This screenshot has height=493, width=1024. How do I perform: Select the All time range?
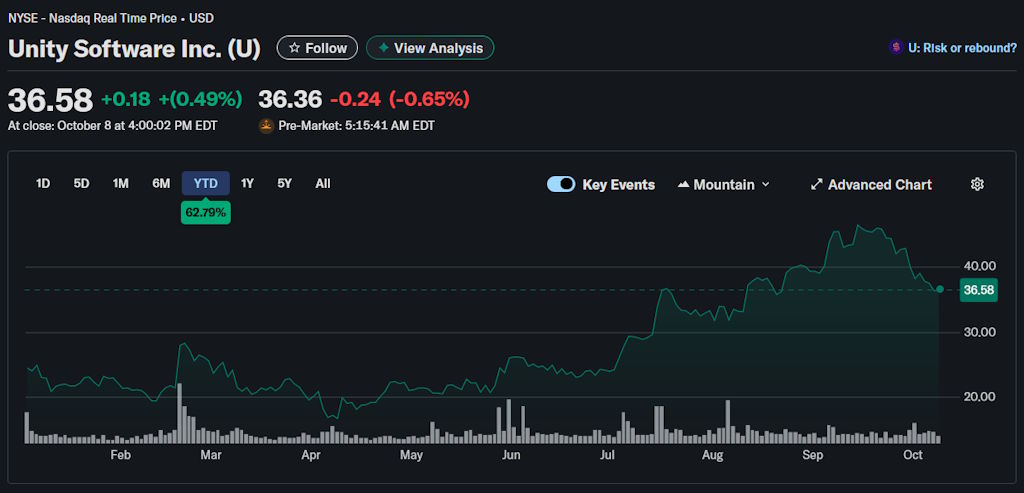point(322,183)
